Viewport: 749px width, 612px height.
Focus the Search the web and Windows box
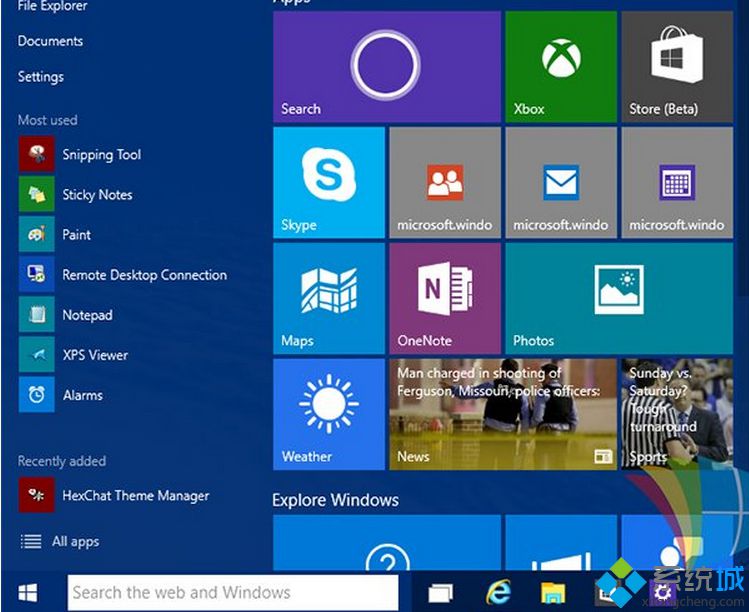(233, 592)
